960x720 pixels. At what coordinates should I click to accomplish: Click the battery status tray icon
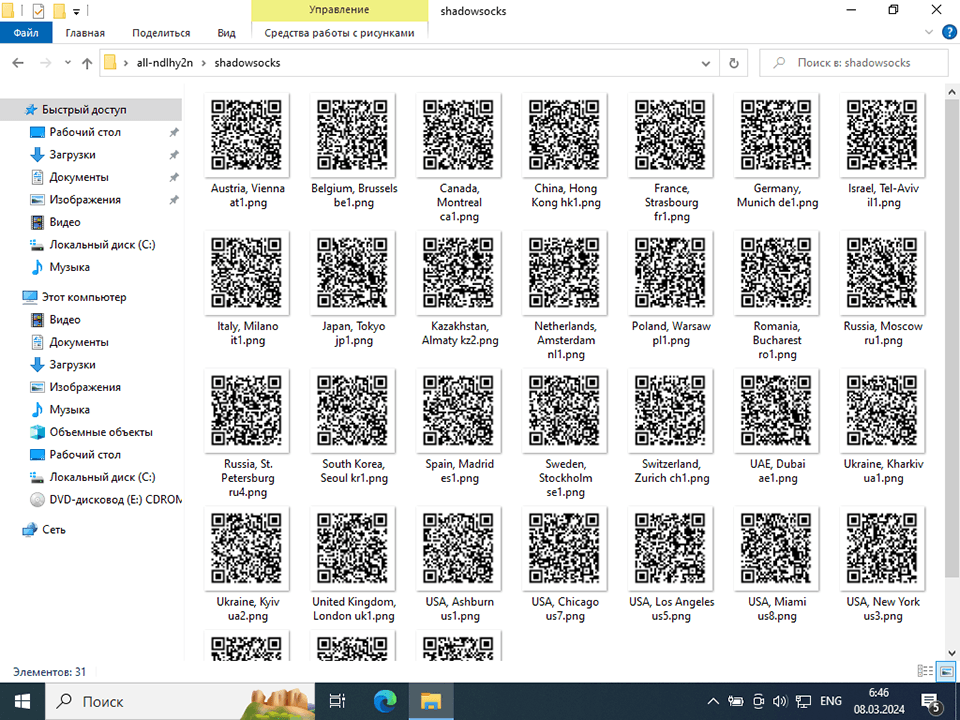coord(736,702)
